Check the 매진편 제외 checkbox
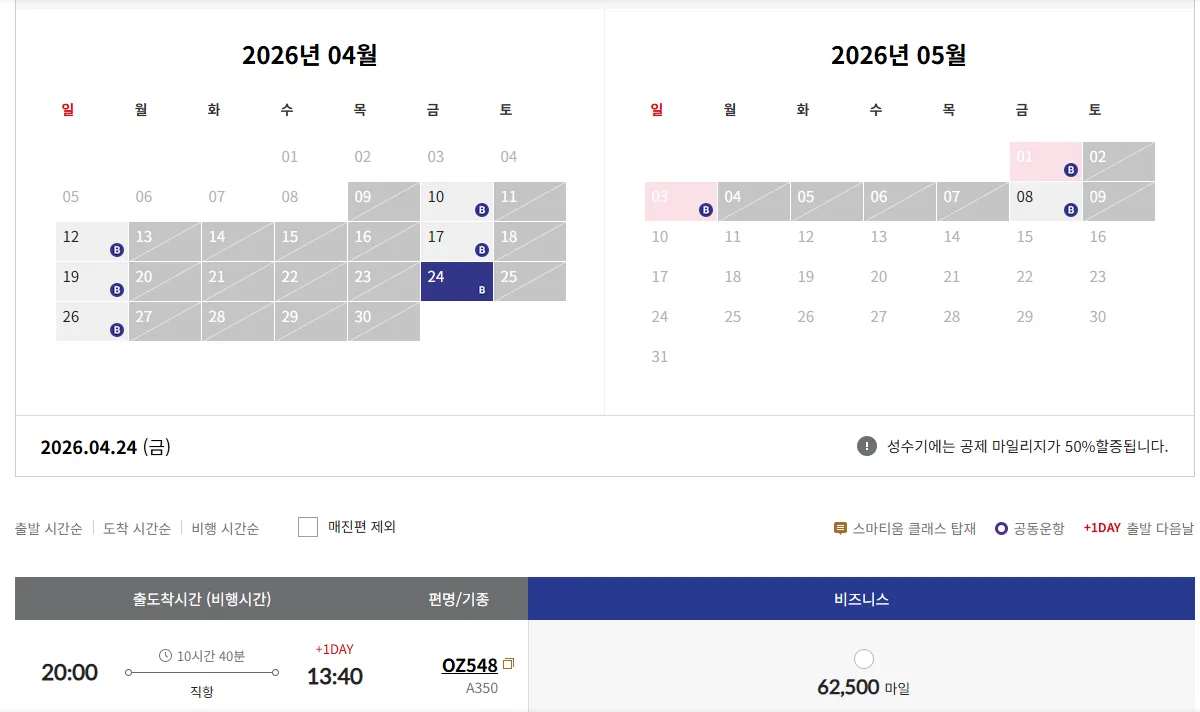The height and width of the screenshot is (712, 1200). (x=308, y=527)
